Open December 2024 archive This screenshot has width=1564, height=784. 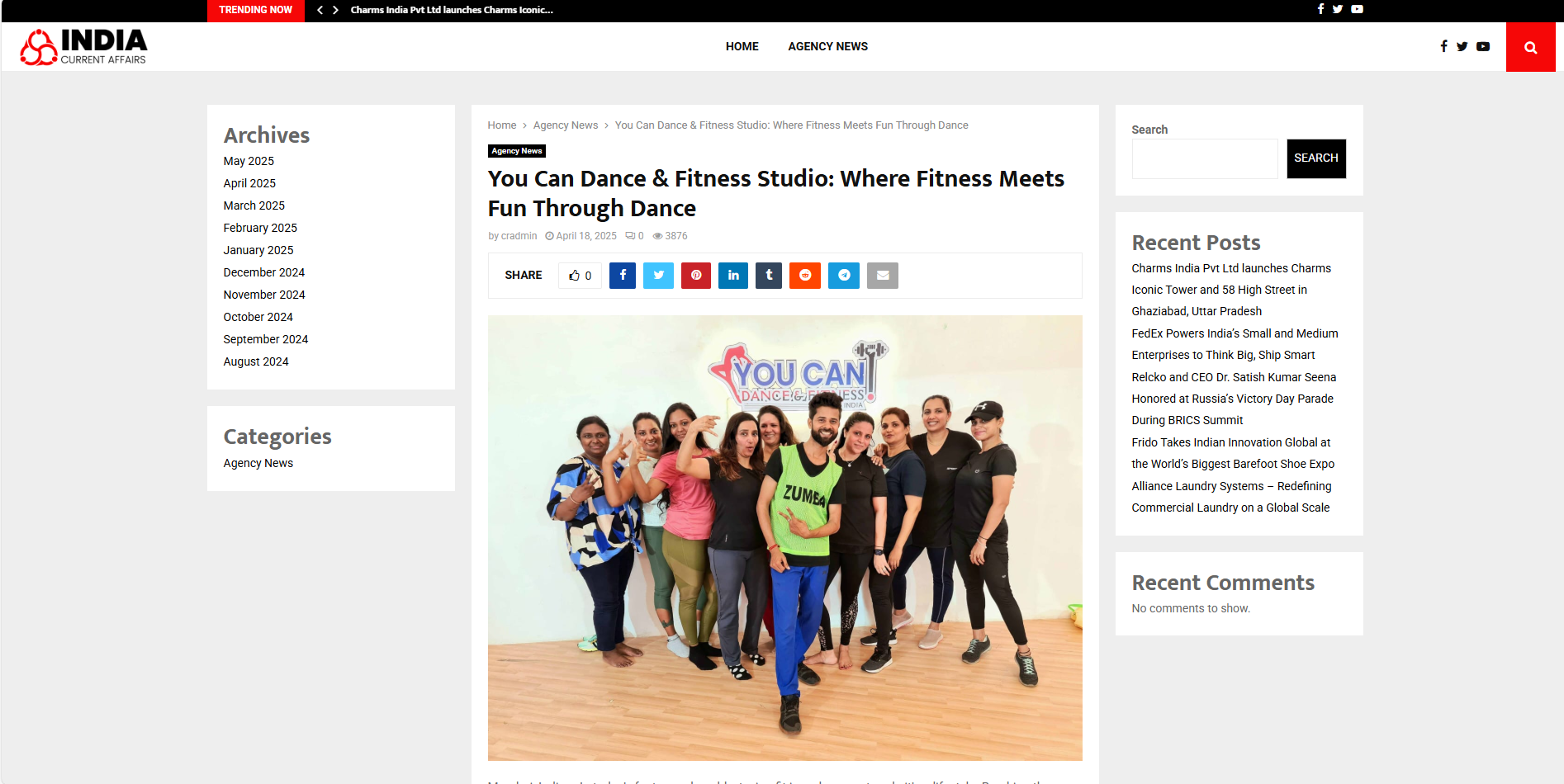tap(264, 272)
